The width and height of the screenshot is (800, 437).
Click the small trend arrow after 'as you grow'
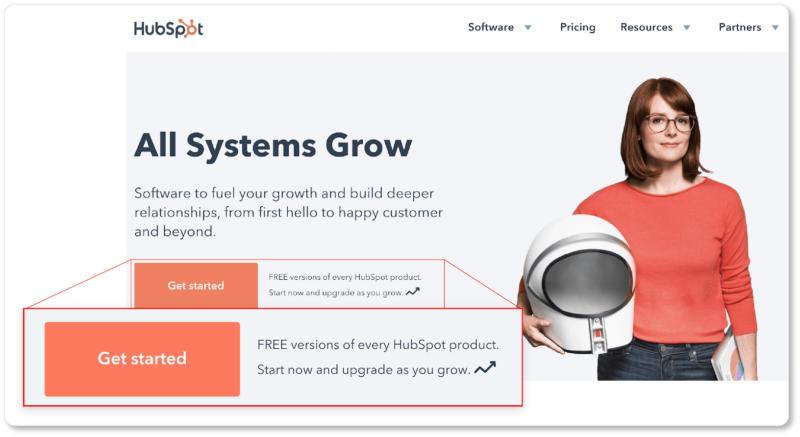(x=413, y=292)
